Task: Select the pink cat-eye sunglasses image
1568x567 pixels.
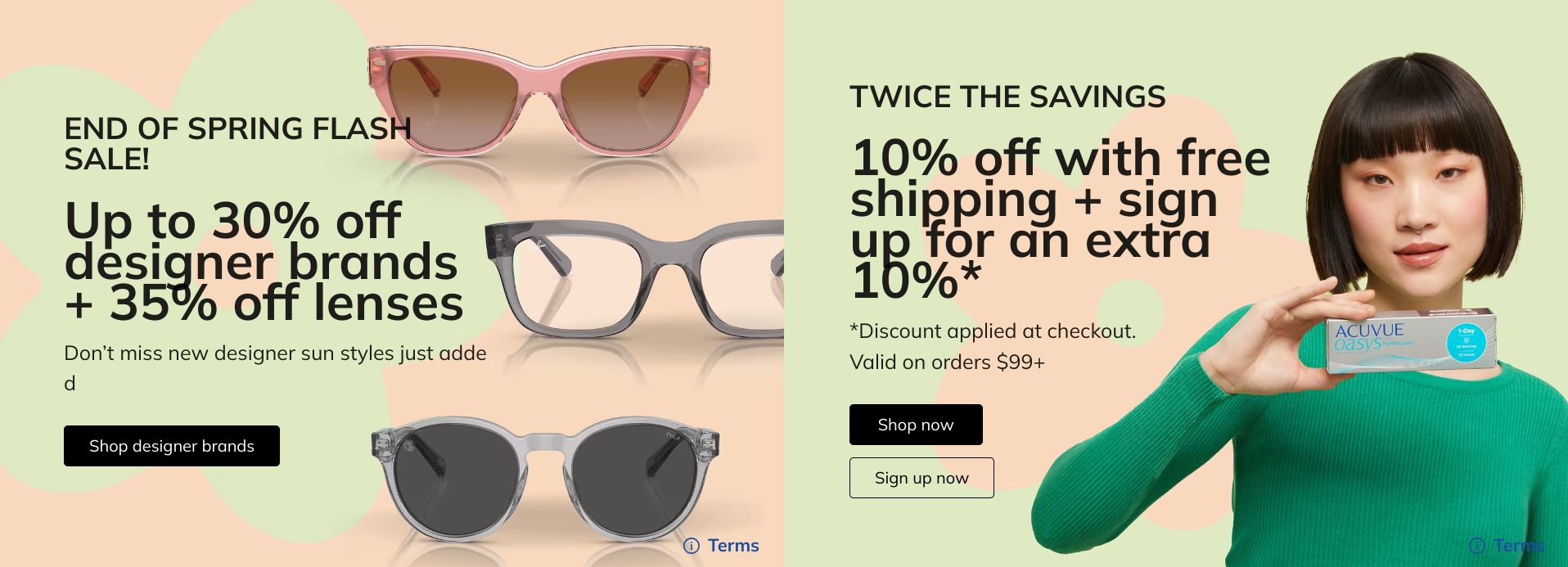Action: tap(539, 100)
